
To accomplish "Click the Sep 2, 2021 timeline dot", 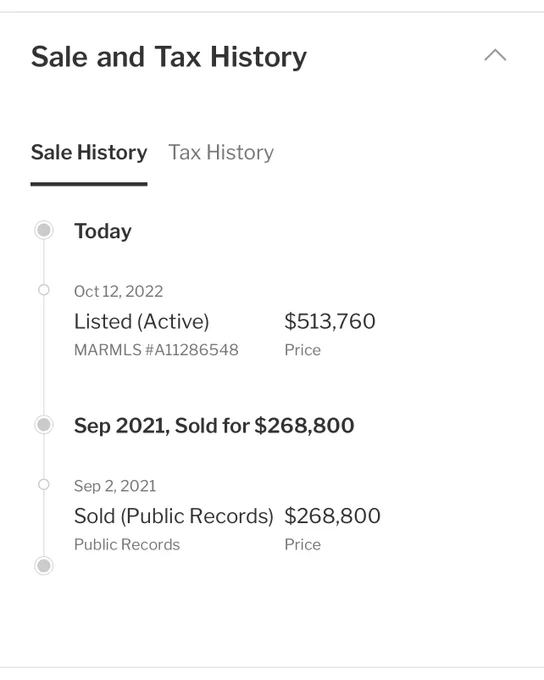I will point(44,484).
